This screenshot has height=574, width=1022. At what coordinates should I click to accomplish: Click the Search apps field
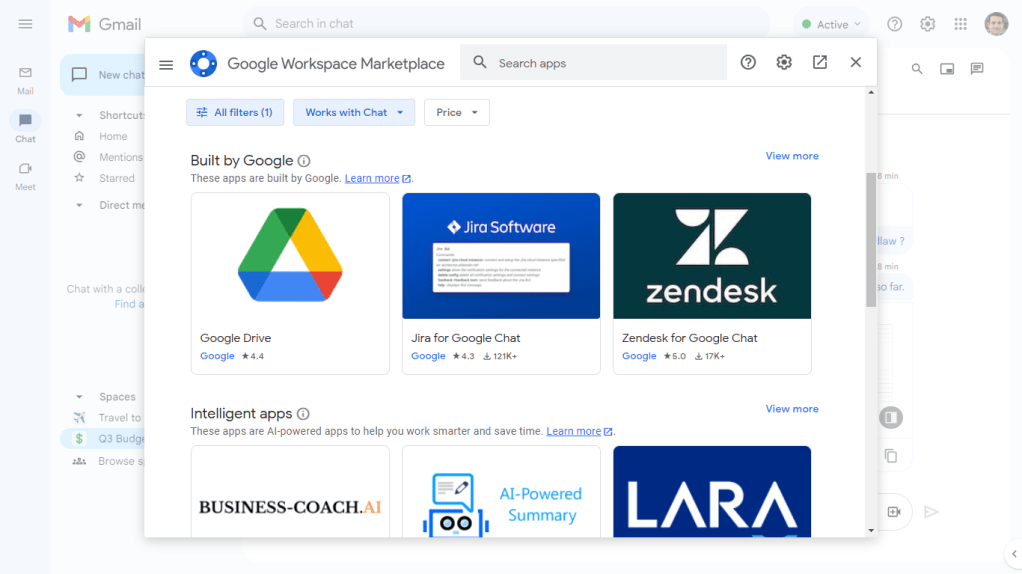[593, 63]
